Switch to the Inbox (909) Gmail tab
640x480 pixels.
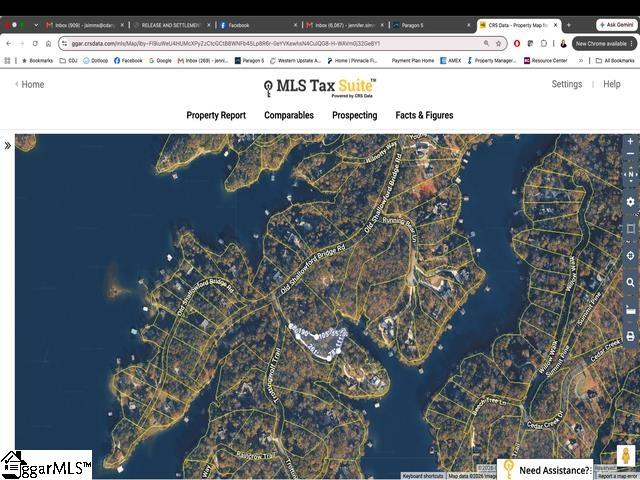(x=84, y=25)
